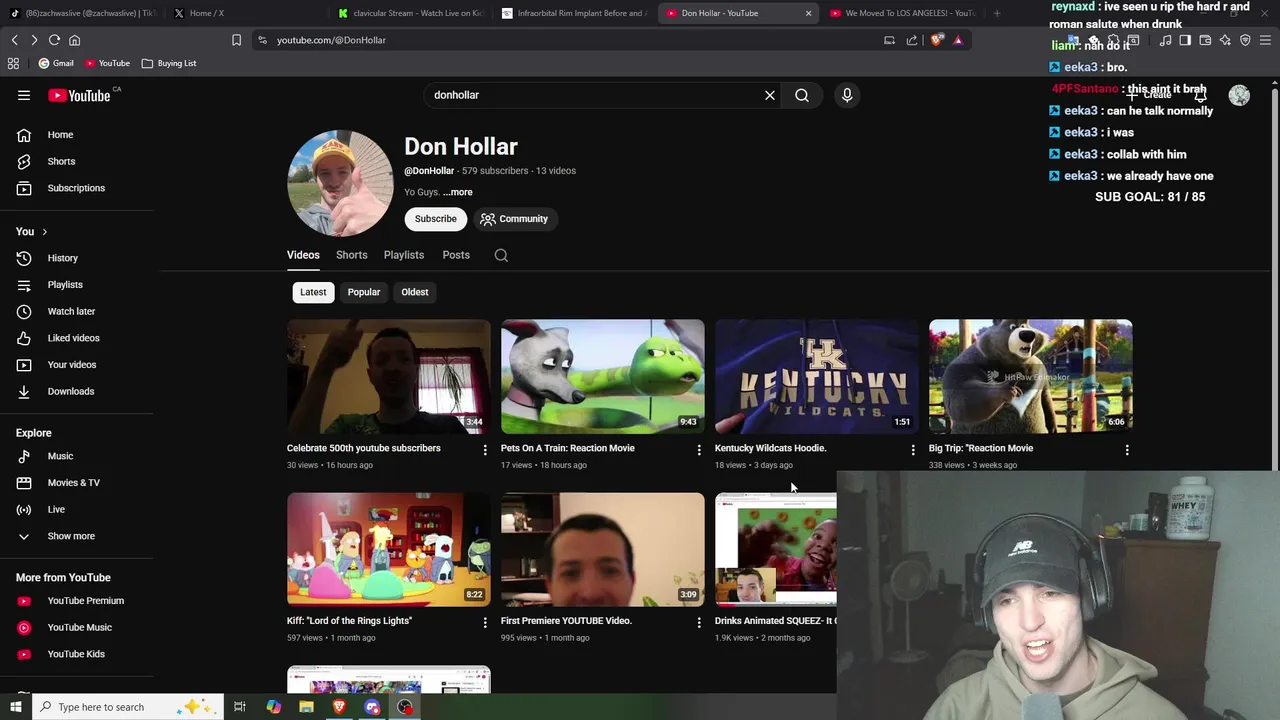Open the Buying List bookmark folder
The image size is (1280, 720).
tap(169, 63)
